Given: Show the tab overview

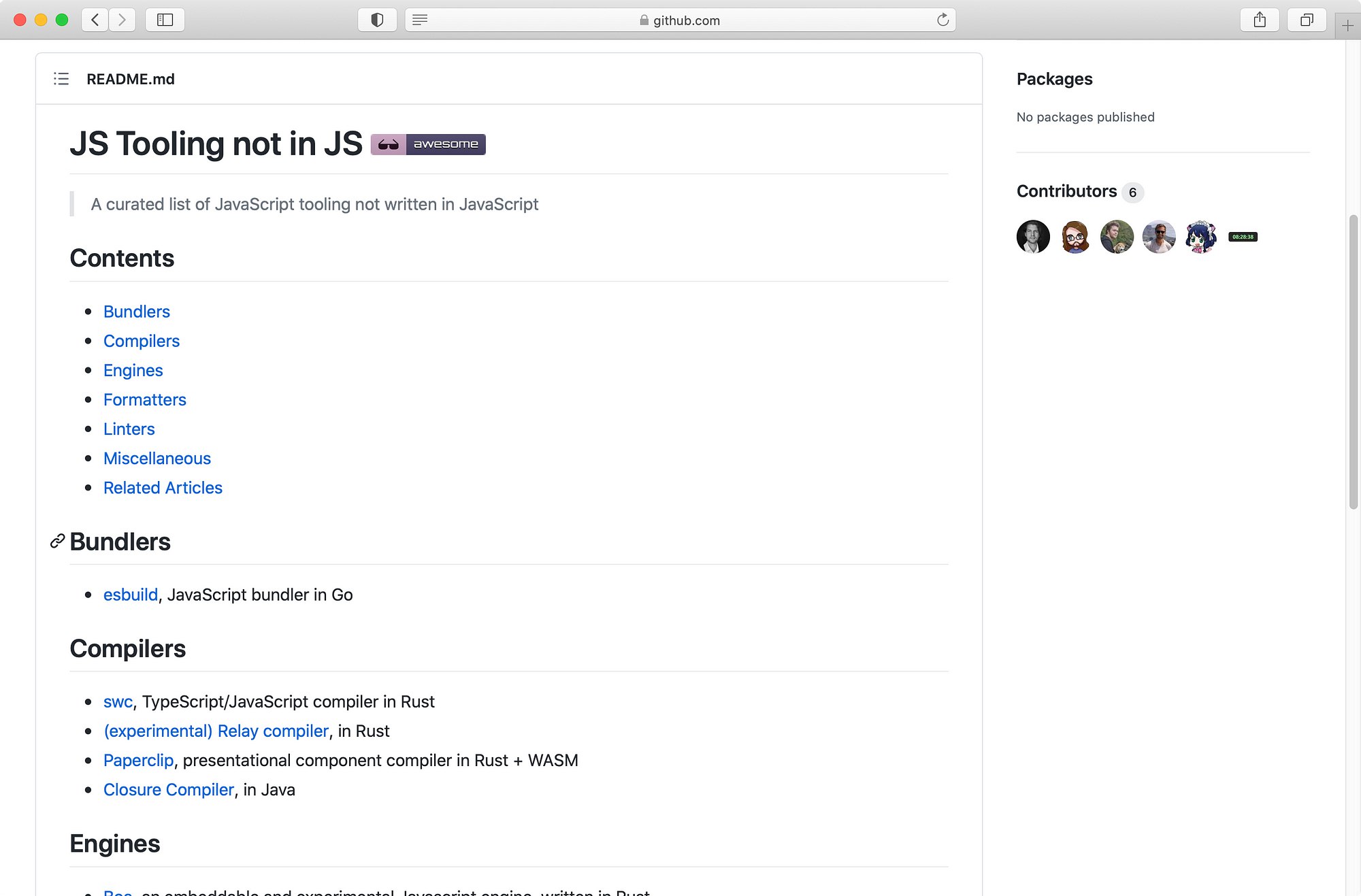Looking at the screenshot, I should 1306,20.
